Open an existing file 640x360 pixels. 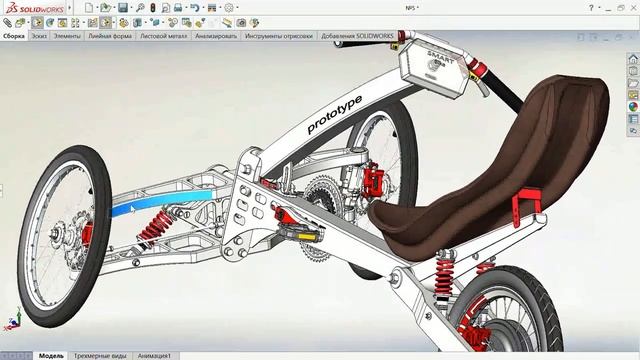(x=106, y=7)
